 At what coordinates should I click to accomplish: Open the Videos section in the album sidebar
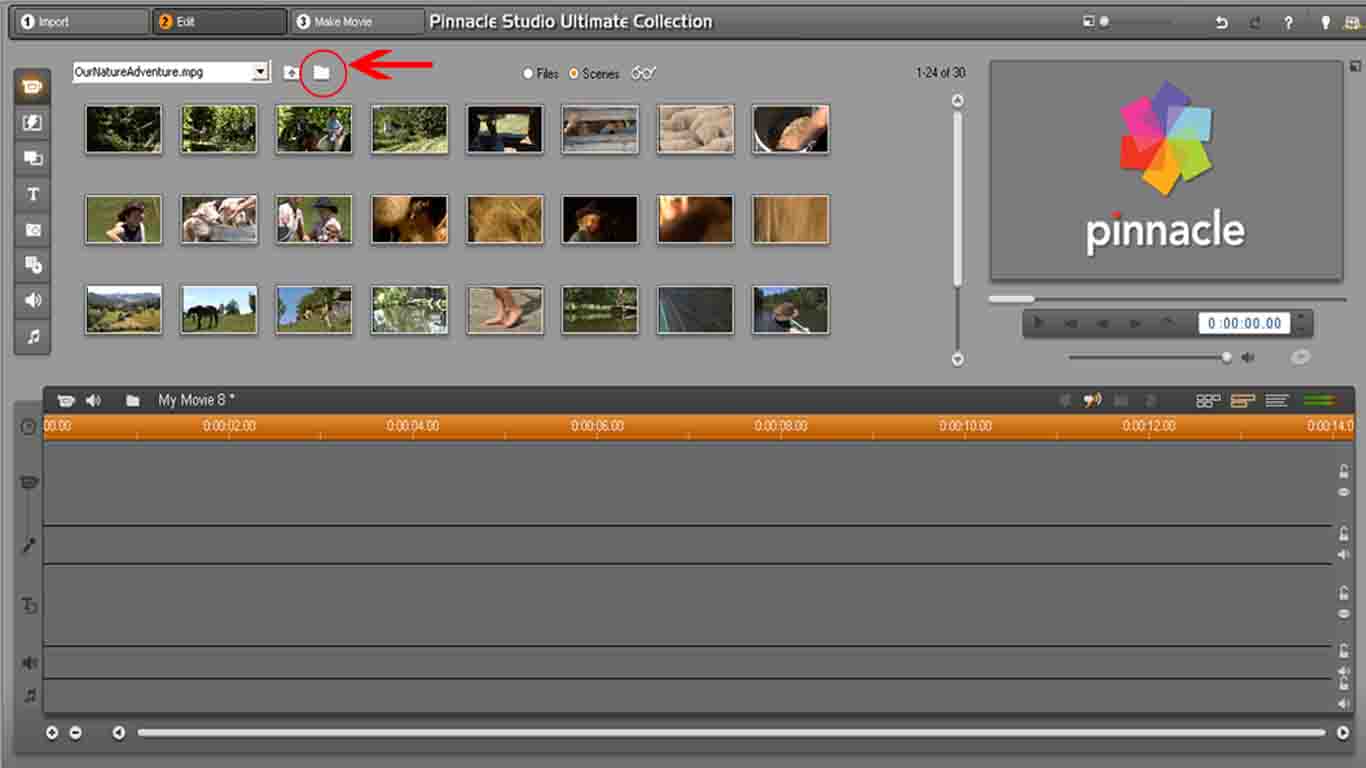click(x=32, y=87)
